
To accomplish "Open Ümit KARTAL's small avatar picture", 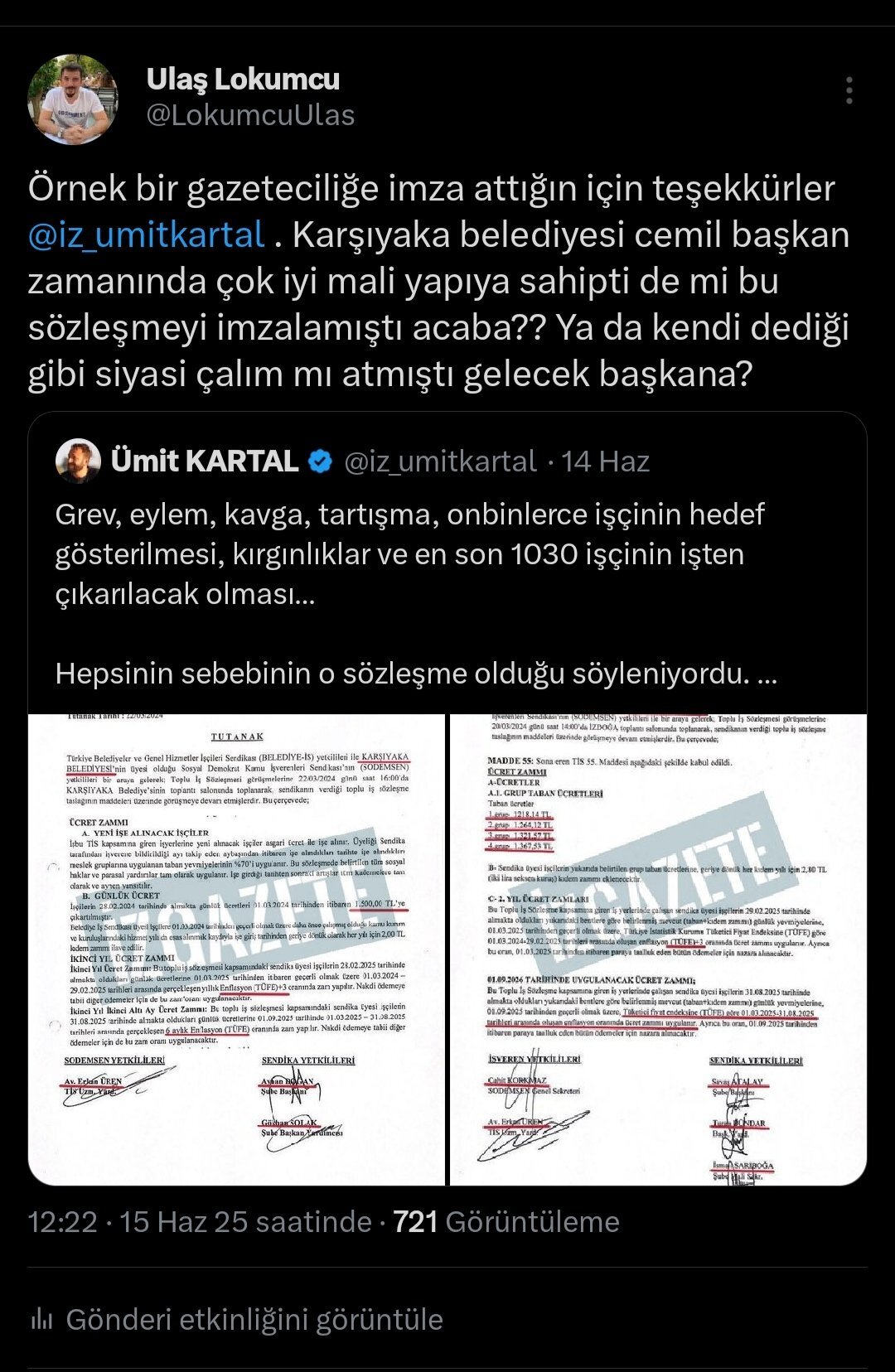I will 78,461.
